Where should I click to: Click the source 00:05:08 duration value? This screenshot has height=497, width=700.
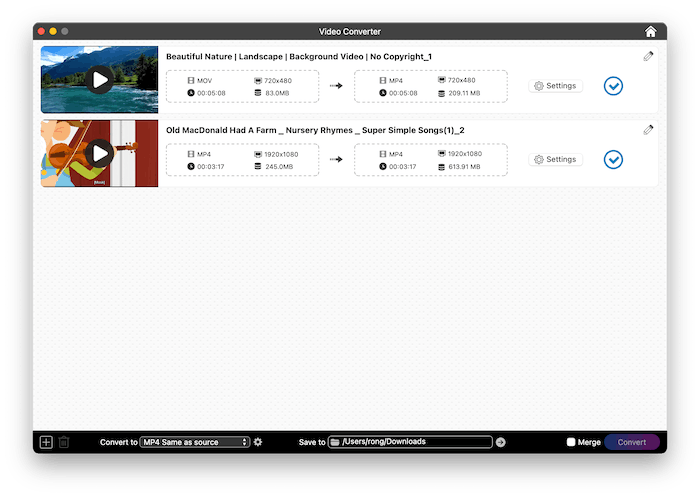pyautogui.click(x=211, y=93)
